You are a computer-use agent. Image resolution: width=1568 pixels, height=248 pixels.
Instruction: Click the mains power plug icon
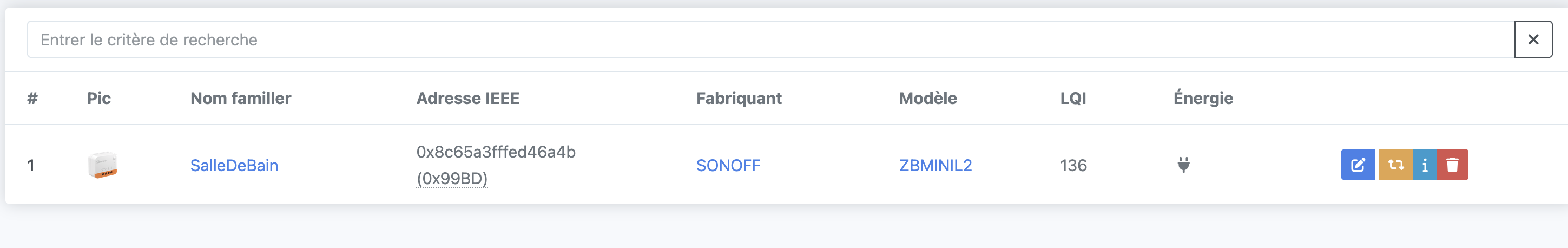coord(1183,165)
